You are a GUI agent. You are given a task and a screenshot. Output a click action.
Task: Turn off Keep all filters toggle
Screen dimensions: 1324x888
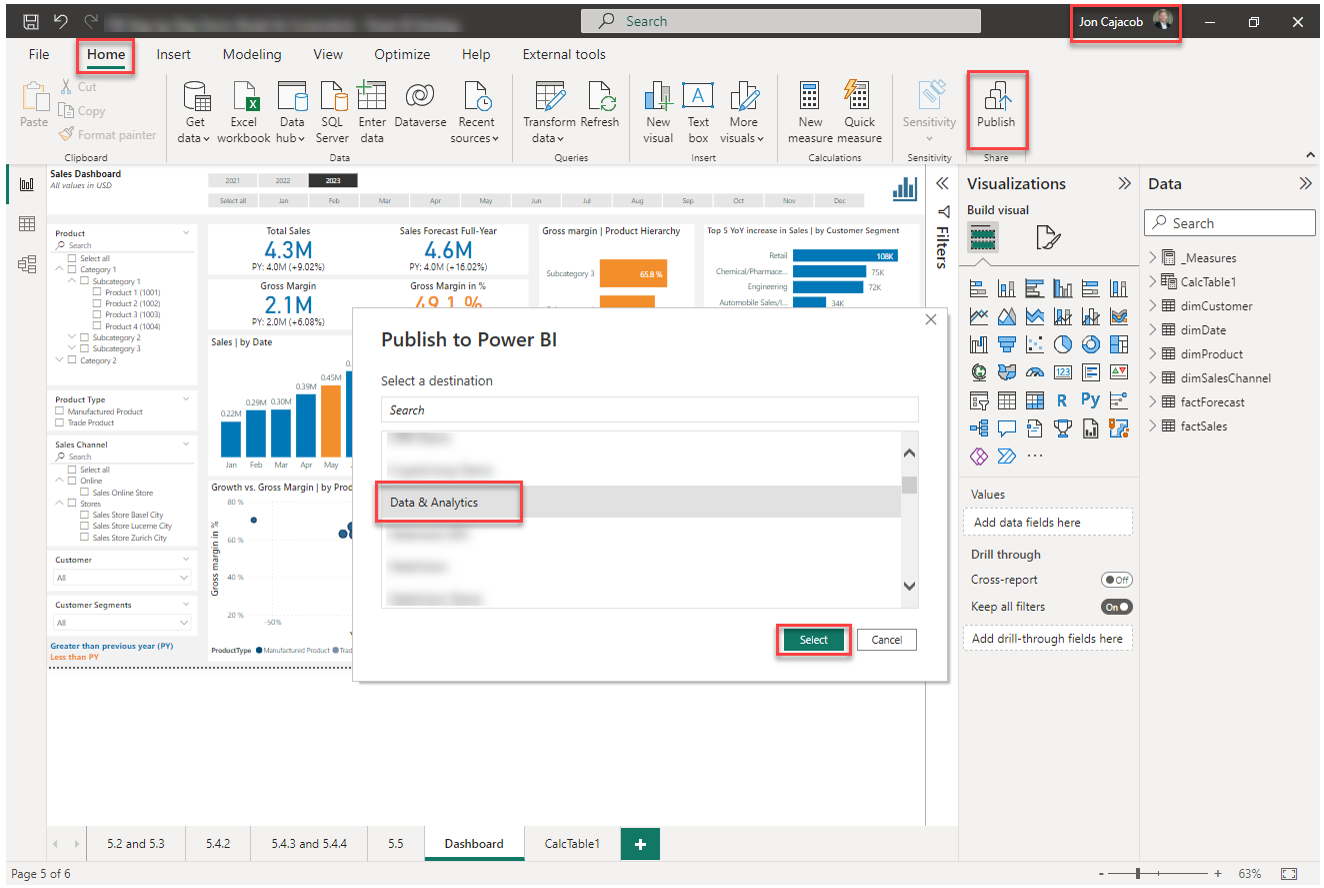(1116, 607)
